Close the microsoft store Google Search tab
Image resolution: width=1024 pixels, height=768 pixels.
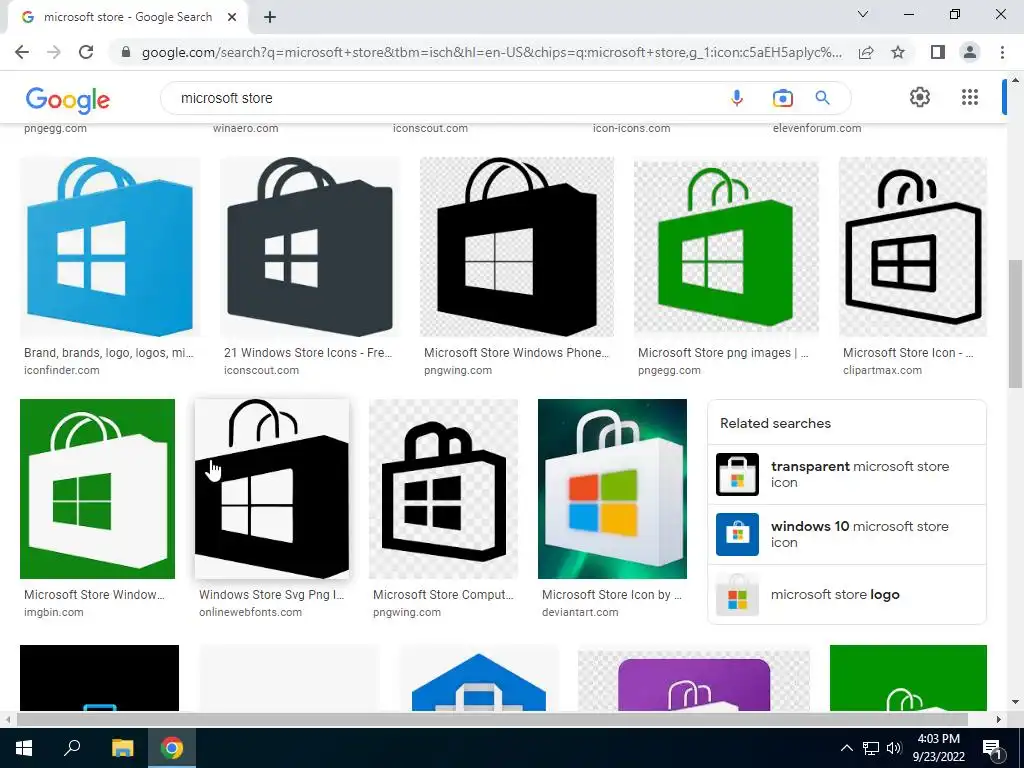point(232,17)
